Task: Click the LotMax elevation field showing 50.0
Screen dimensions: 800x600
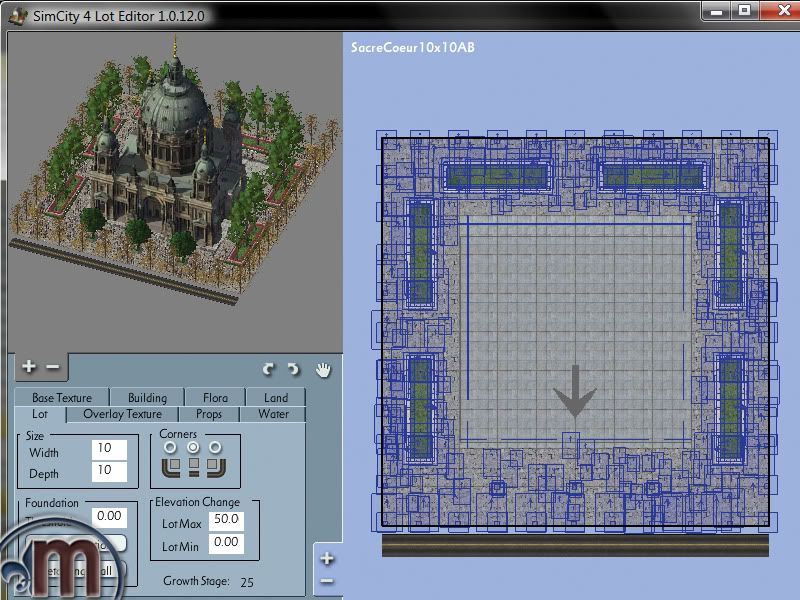Action: pos(226,520)
